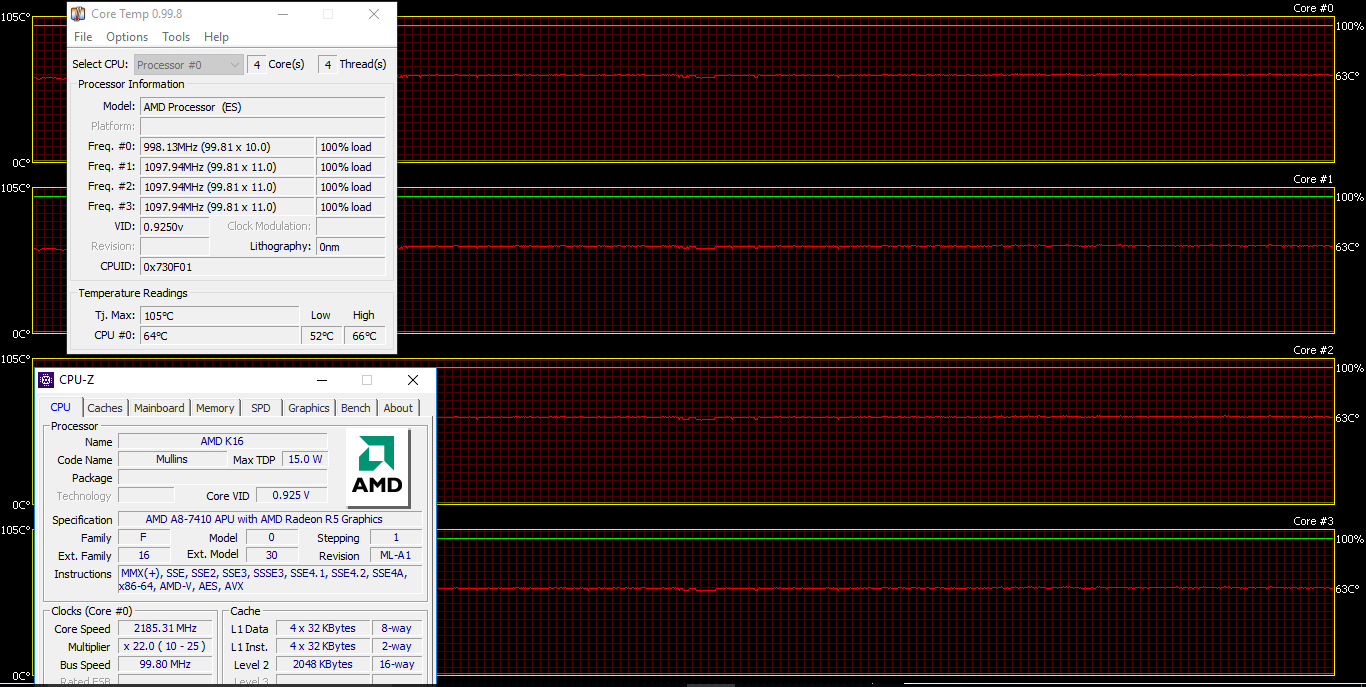Switch to the Graphics tab in CPU-Z
Viewport: 1366px width, 687px height.
click(309, 408)
